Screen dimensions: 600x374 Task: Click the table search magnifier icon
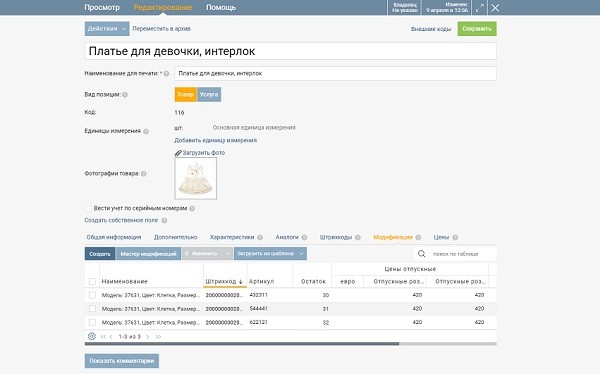[x=422, y=254]
